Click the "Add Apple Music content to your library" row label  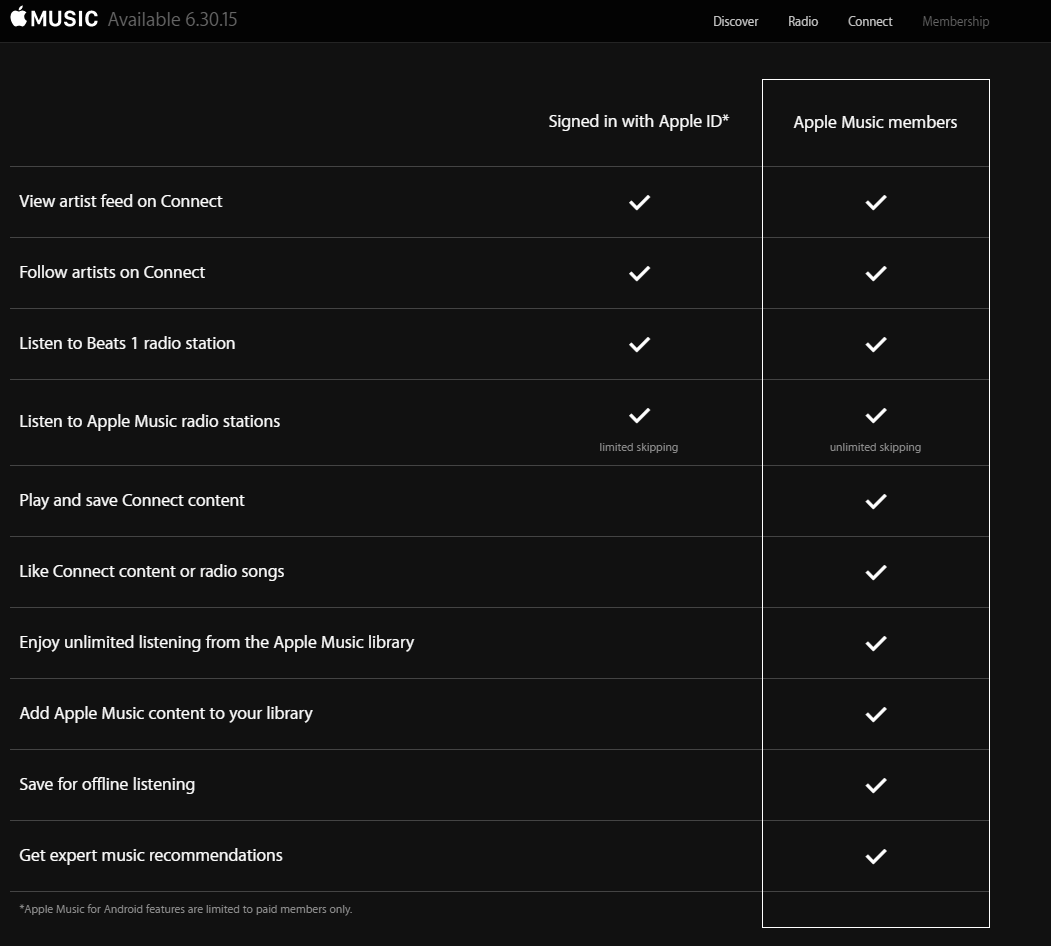tap(166, 713)
